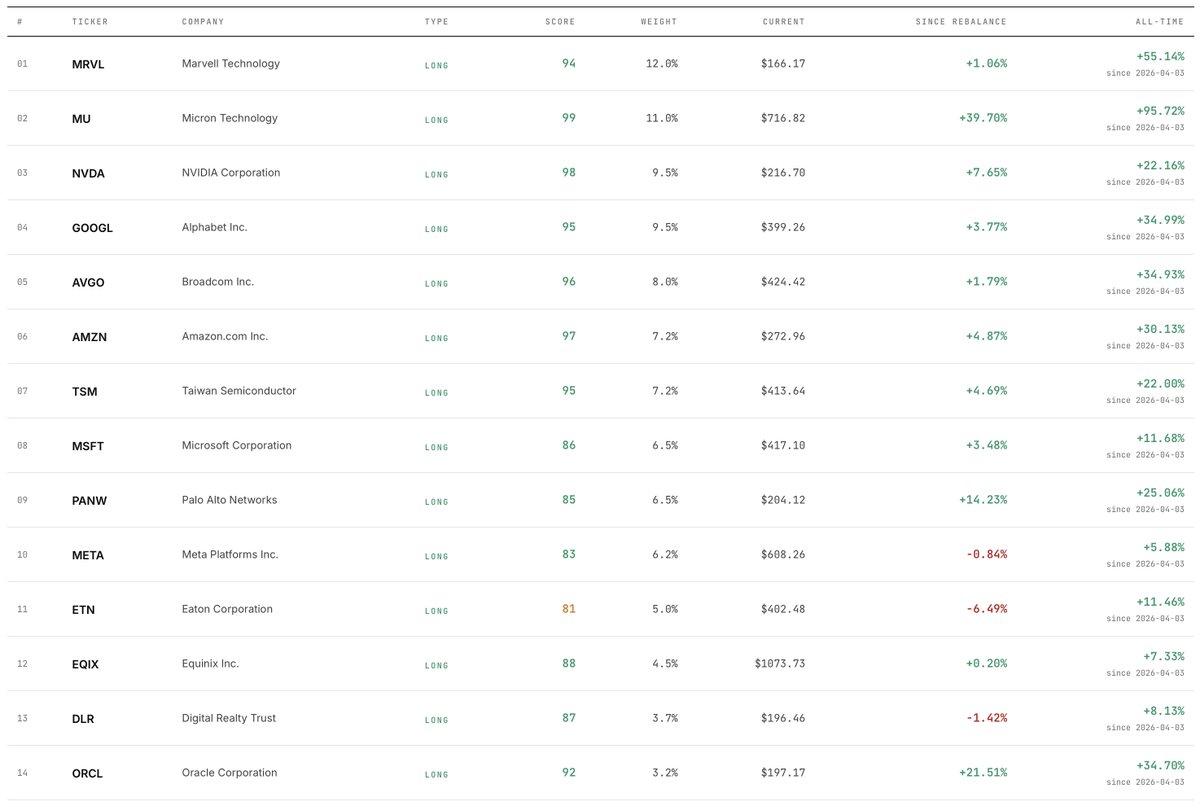This screenshot has height=806, width=1200.
Task: Click the 3.2% weight for ORCL
Action: tap(665, 772)
